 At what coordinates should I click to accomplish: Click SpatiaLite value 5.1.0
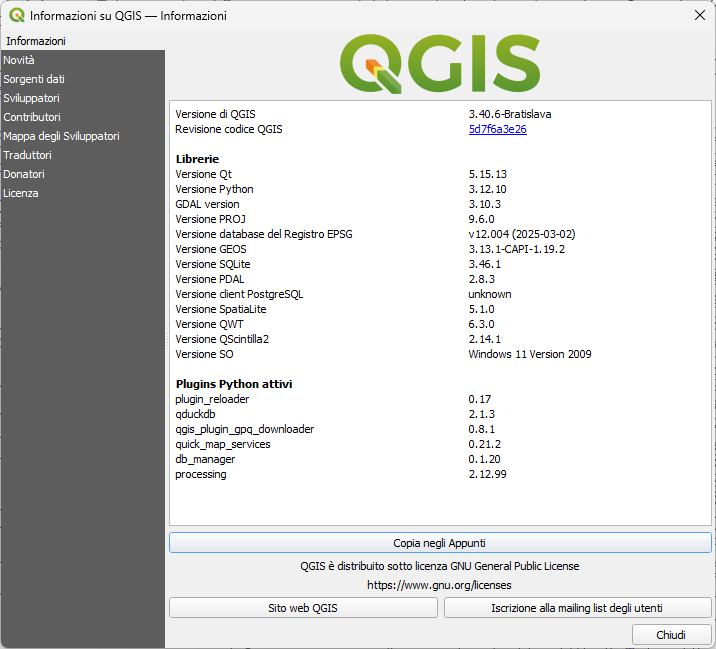pos(481,309)
